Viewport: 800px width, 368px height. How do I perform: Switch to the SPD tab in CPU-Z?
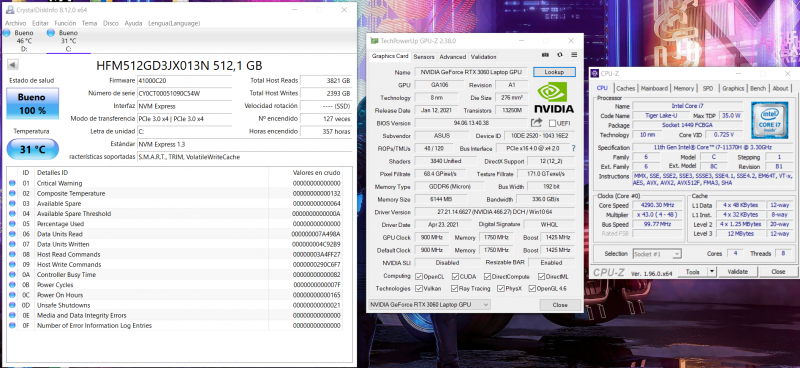pyautogui.click(x=708, y=88)
